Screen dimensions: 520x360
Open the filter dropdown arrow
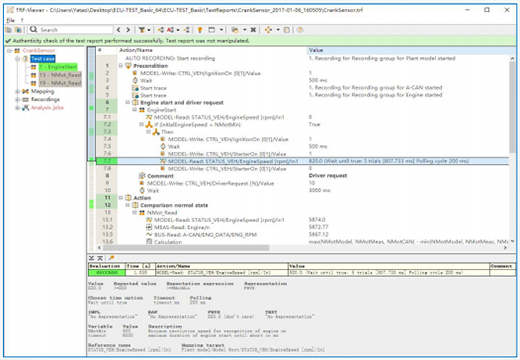pos(149,30)
